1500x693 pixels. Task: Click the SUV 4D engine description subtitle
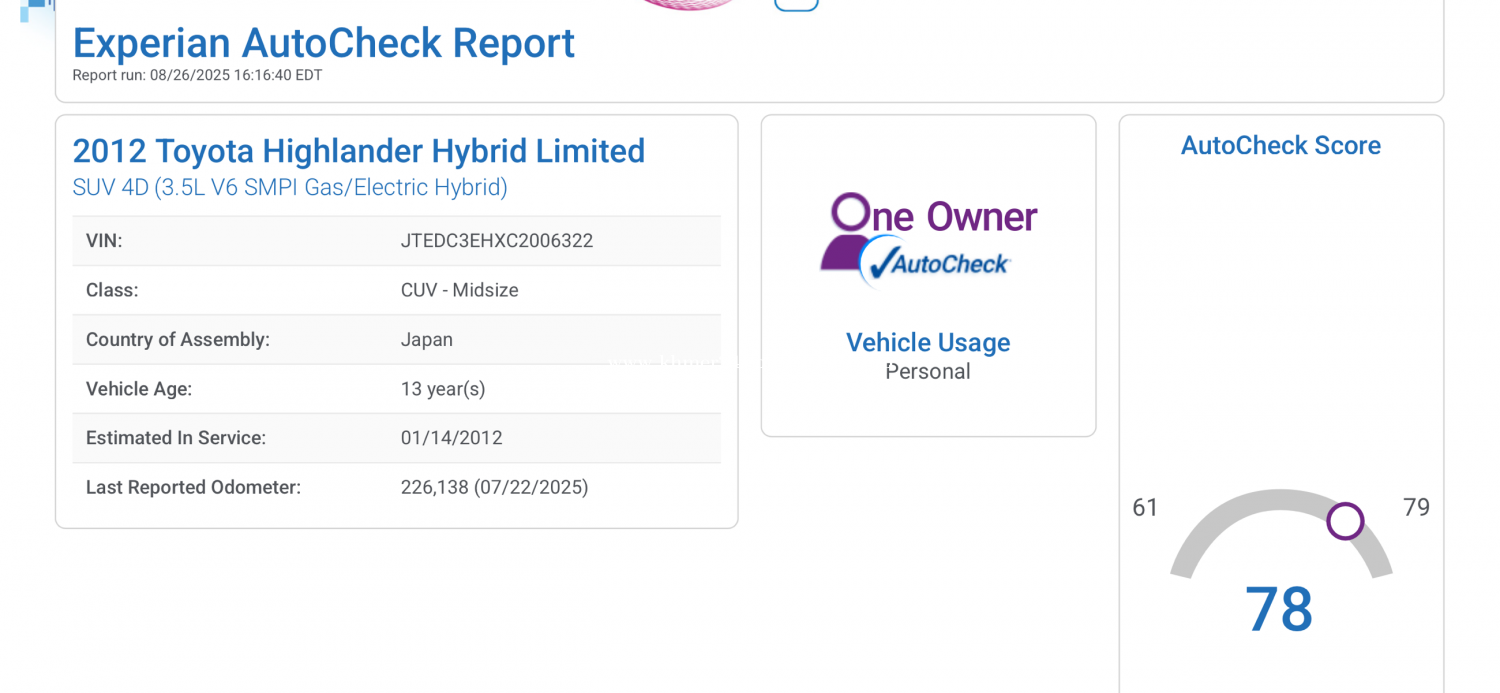tap(289, 187)
